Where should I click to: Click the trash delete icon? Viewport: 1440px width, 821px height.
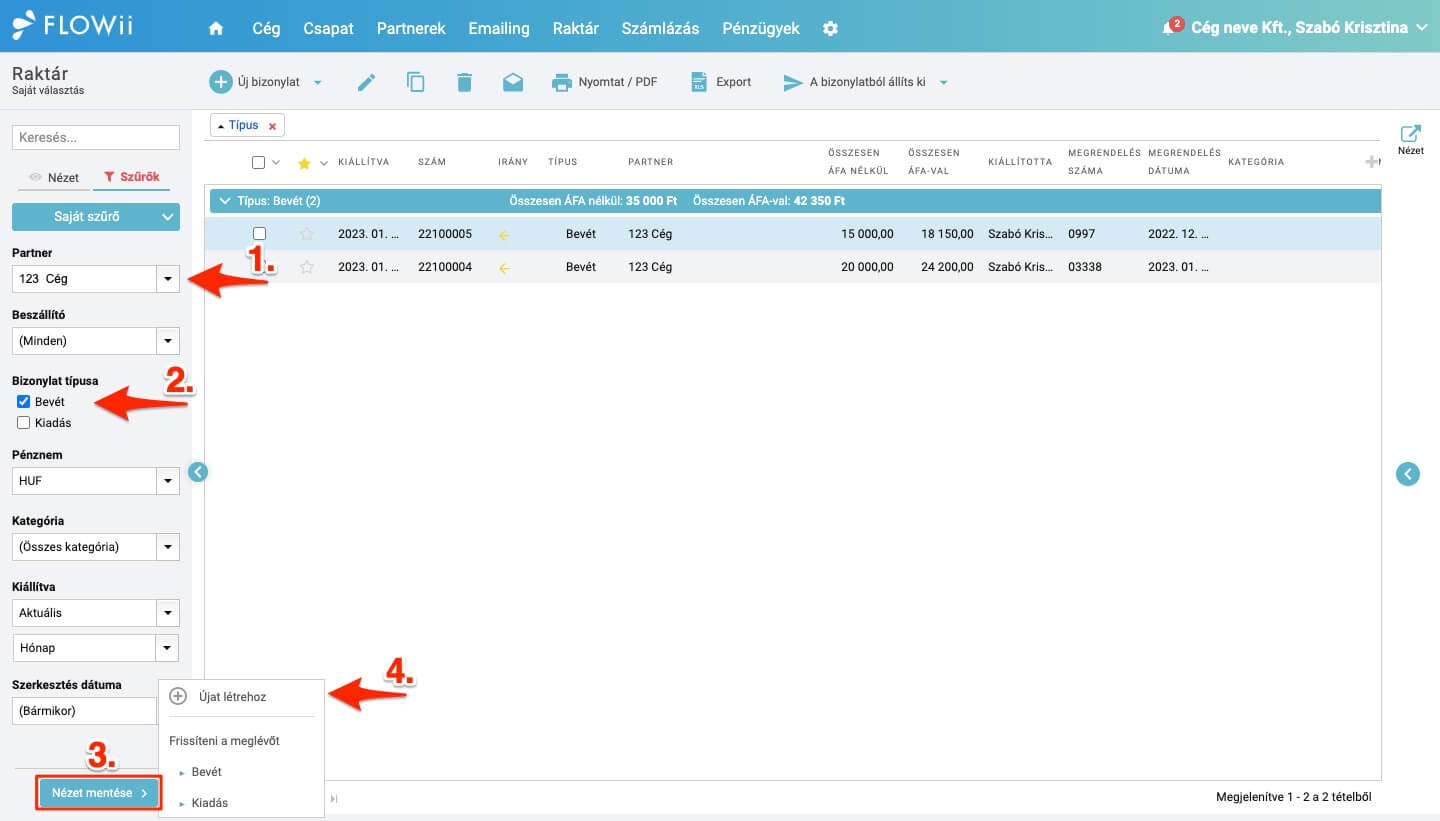[464, 82]
